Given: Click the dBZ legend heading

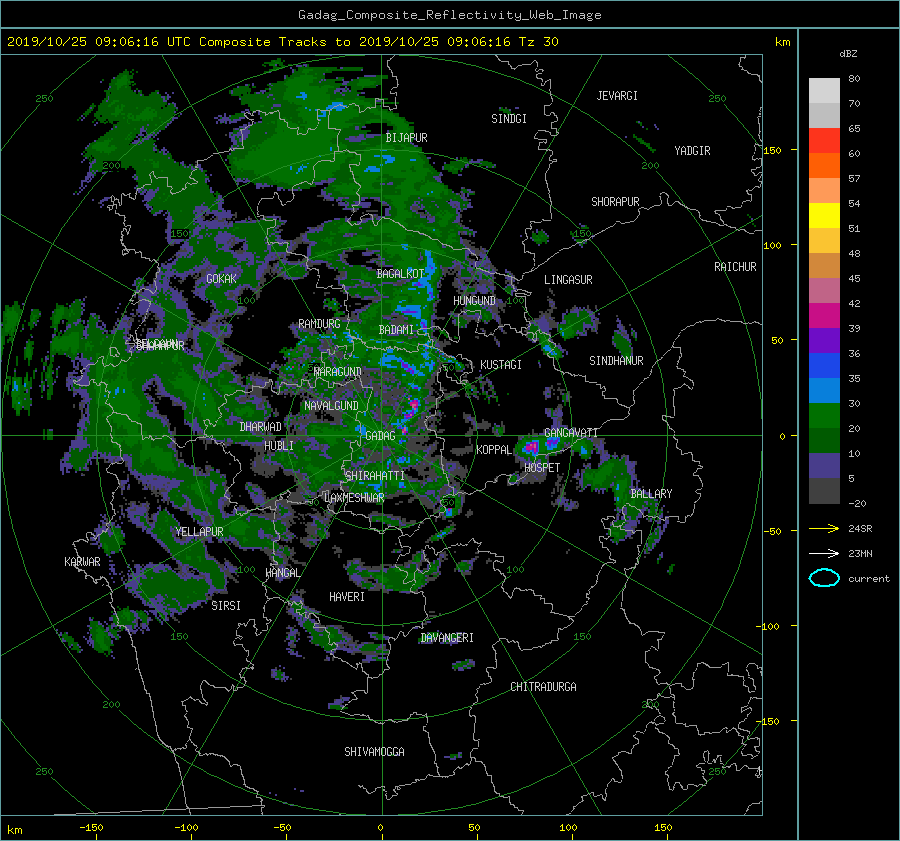Looking at the screenshot, I should coord(848,53).
